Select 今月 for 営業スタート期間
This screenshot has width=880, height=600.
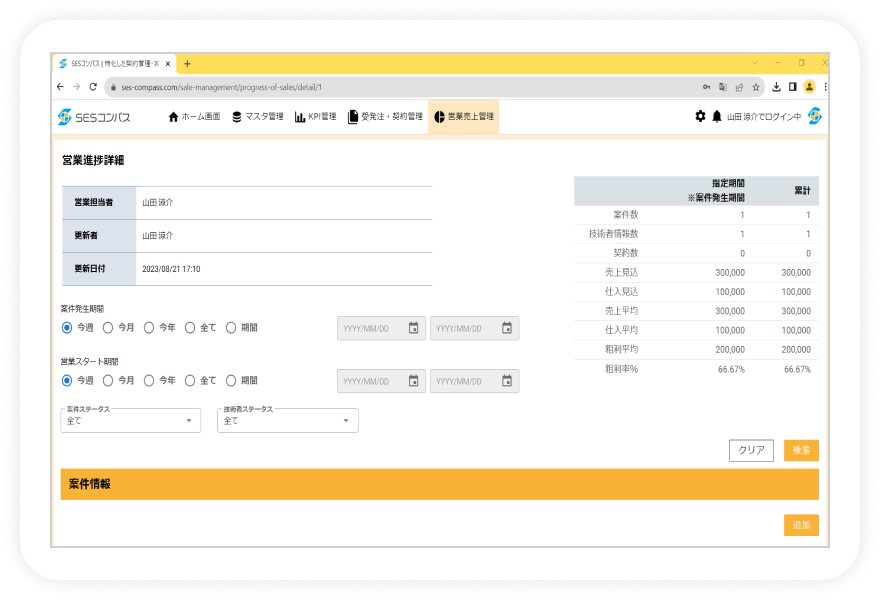pyautogui.click(x=108, y=381)
